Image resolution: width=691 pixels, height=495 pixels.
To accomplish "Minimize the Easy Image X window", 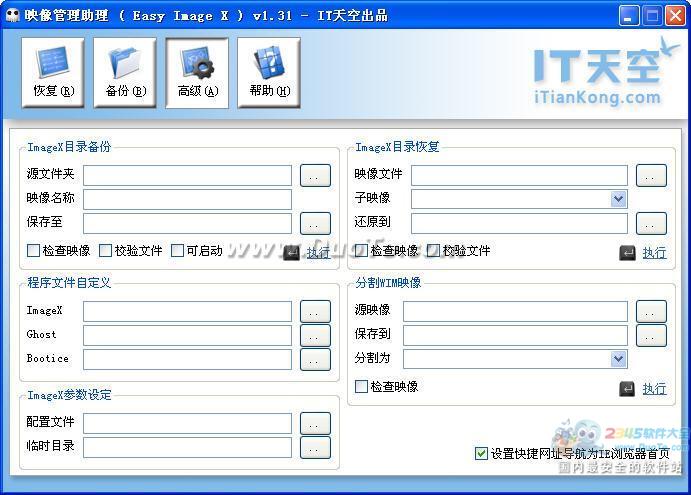I will 629,16.
